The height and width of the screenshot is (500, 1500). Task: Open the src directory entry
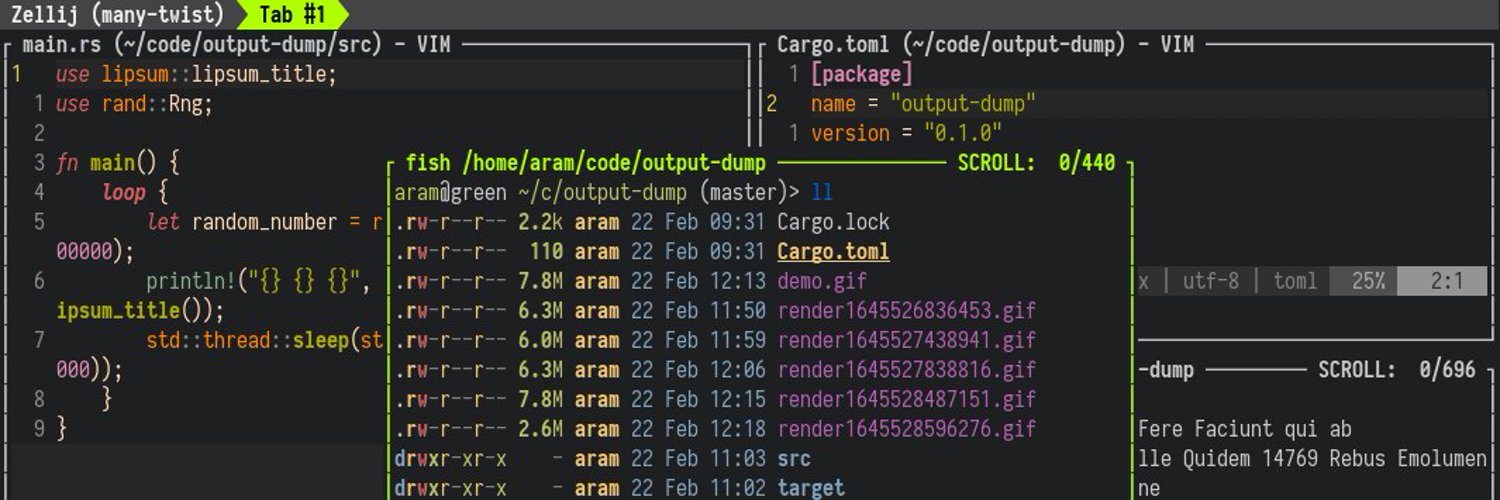[x=793, y=459]
